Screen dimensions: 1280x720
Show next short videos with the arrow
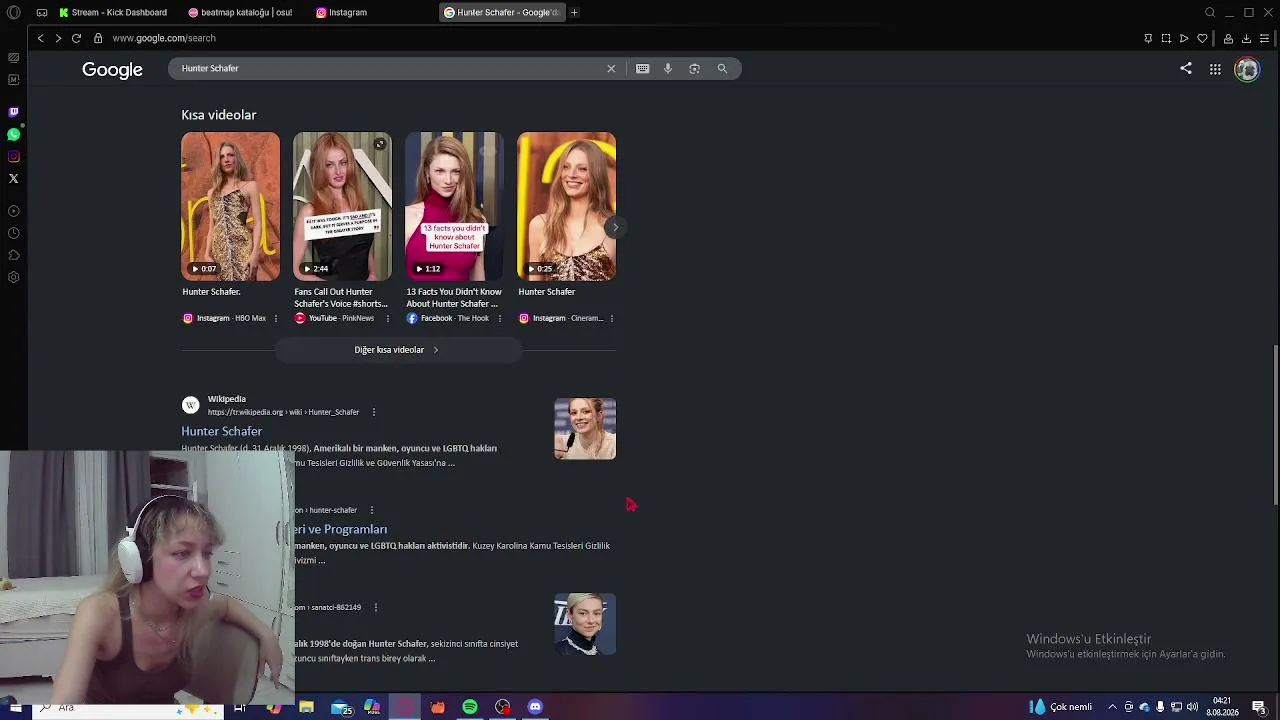(x=615, y=227)
